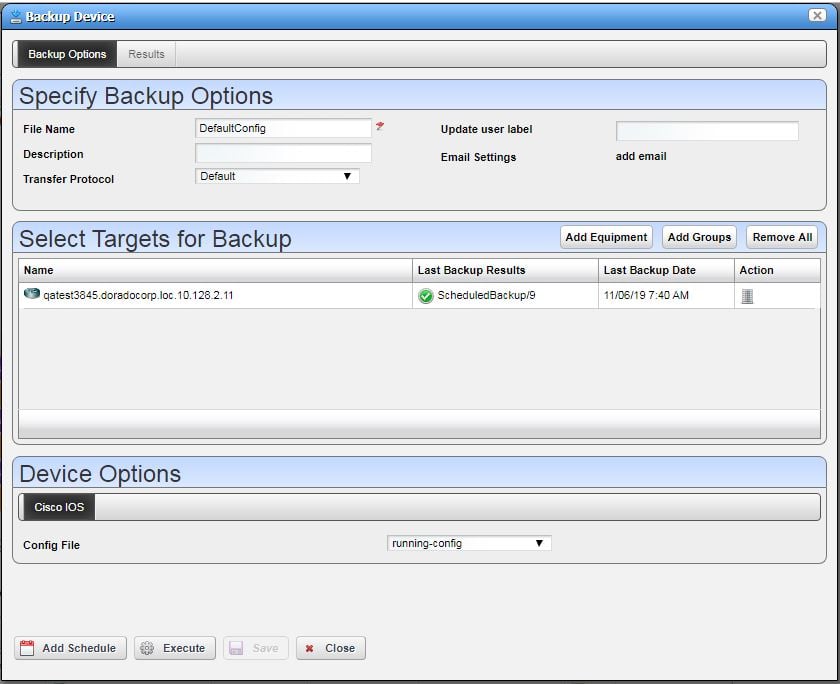Open the Transfer Protocol dropdown
Viewport: 840px width, 684px height.
345,176
